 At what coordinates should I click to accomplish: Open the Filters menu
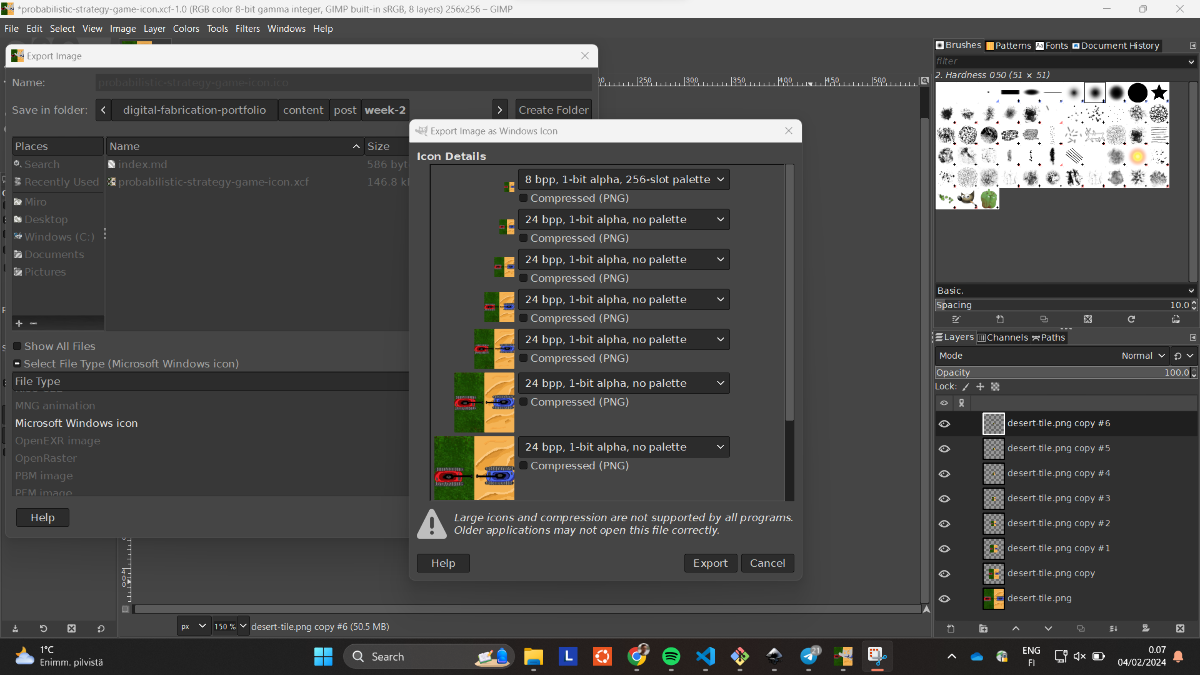click(247, 29)
